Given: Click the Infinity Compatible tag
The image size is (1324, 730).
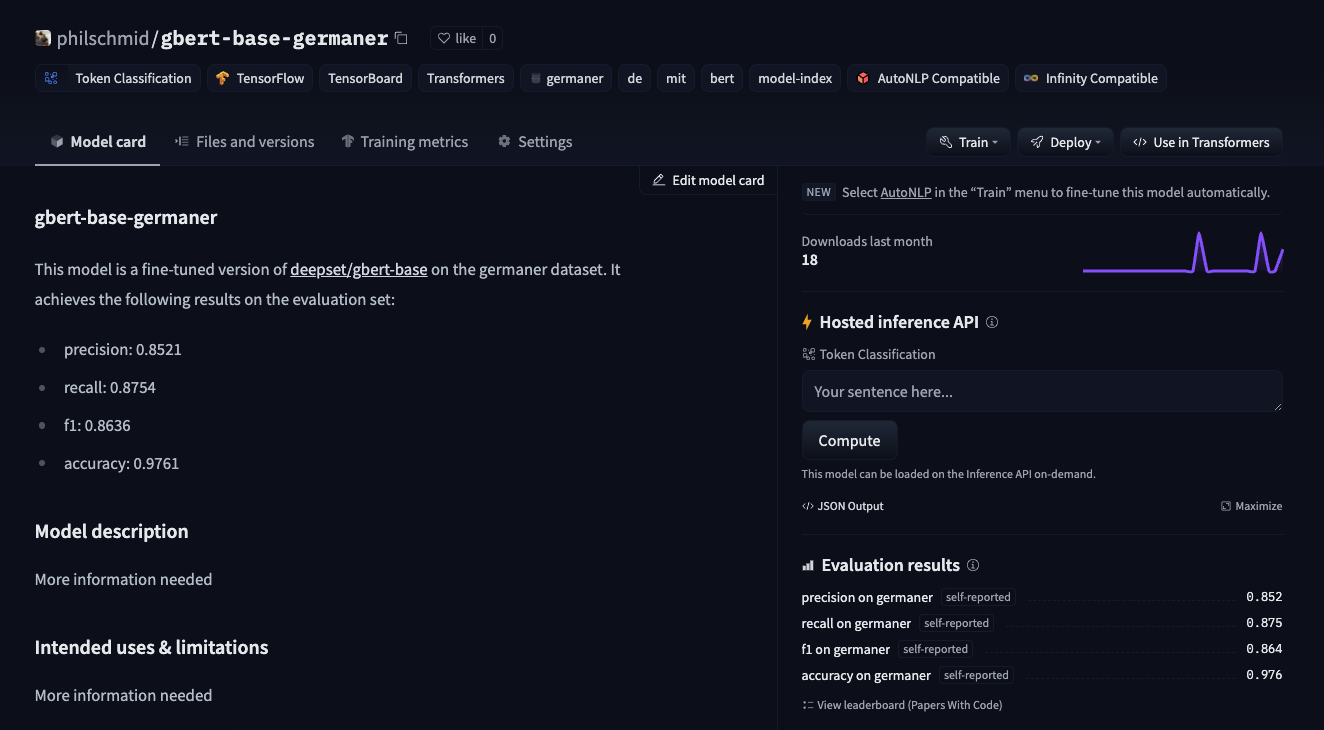Looking at the screenshot, I should [x=1090, y=78].
